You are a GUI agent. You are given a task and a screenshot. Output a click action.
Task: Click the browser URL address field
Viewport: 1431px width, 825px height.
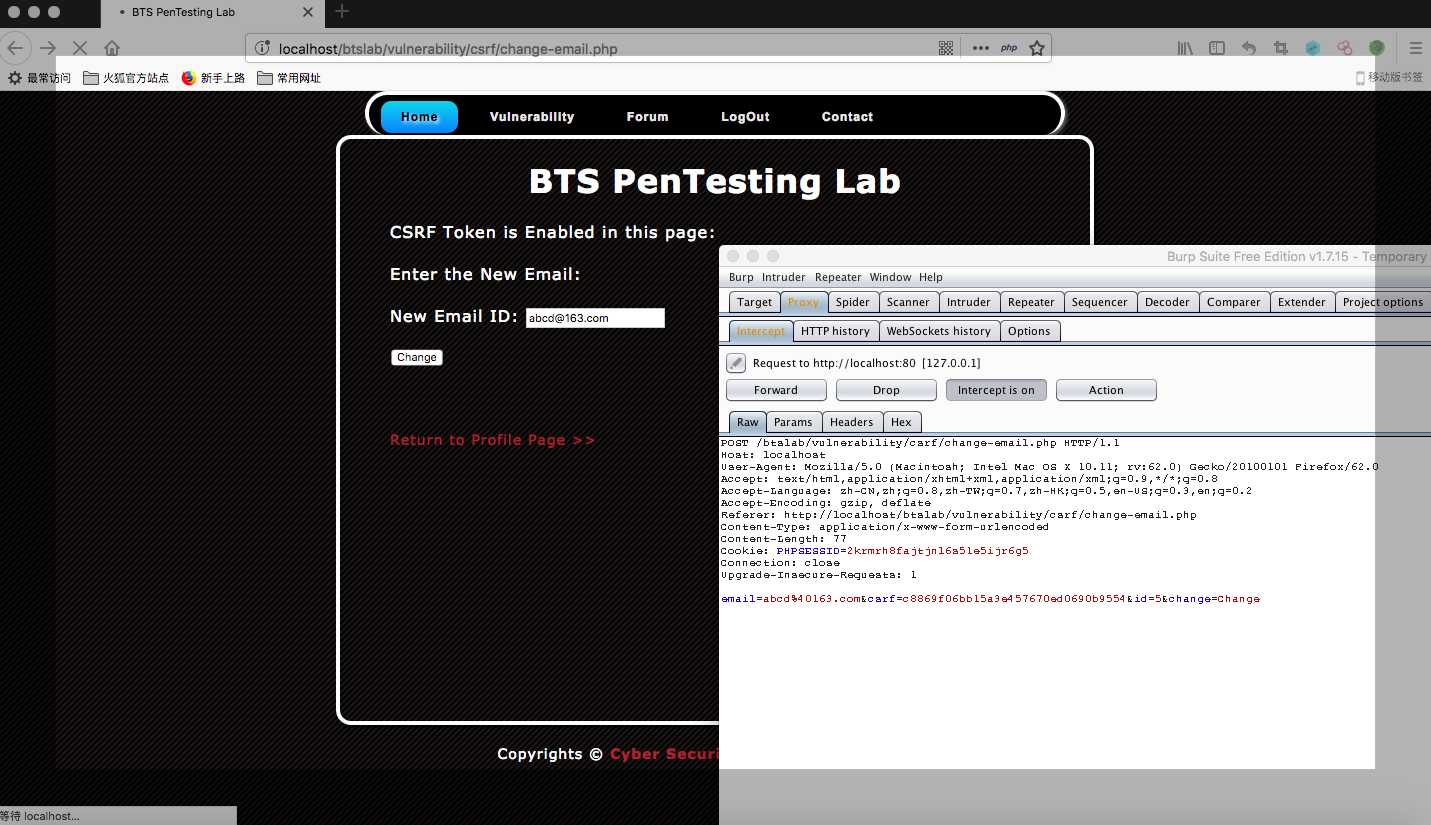click(x=600, y=48)
